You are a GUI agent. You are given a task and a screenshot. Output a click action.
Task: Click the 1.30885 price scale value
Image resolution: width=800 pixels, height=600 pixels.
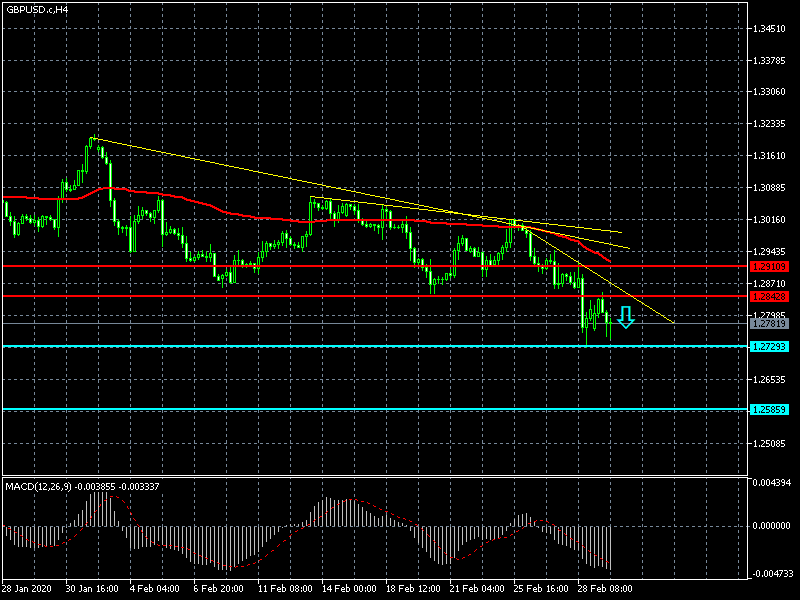[769, 188]
